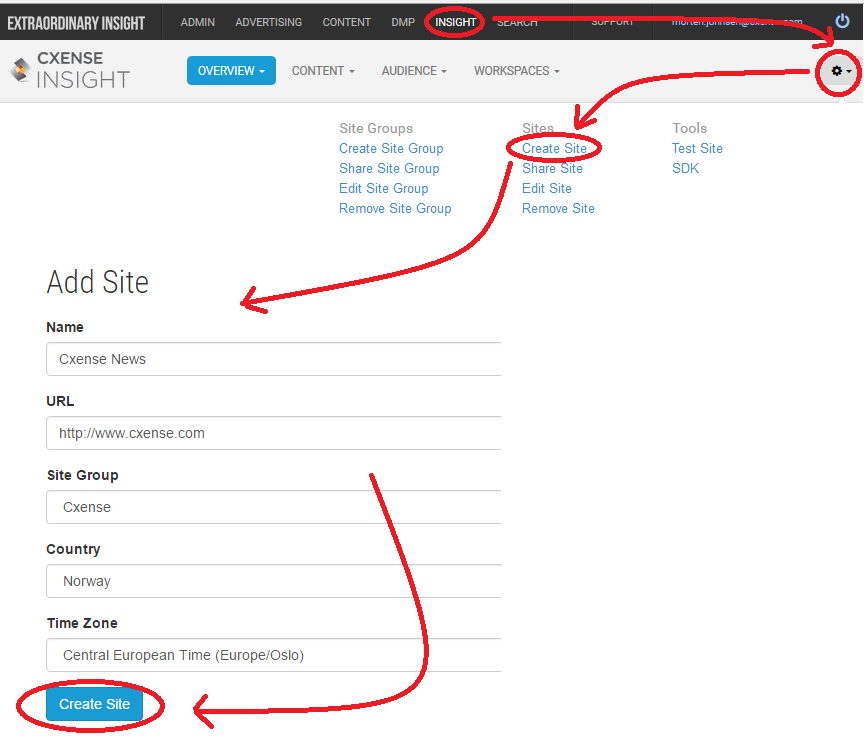Expand the WORKSPACES dropdown
This screenshot has height=742, width=864.
(517, 71)
